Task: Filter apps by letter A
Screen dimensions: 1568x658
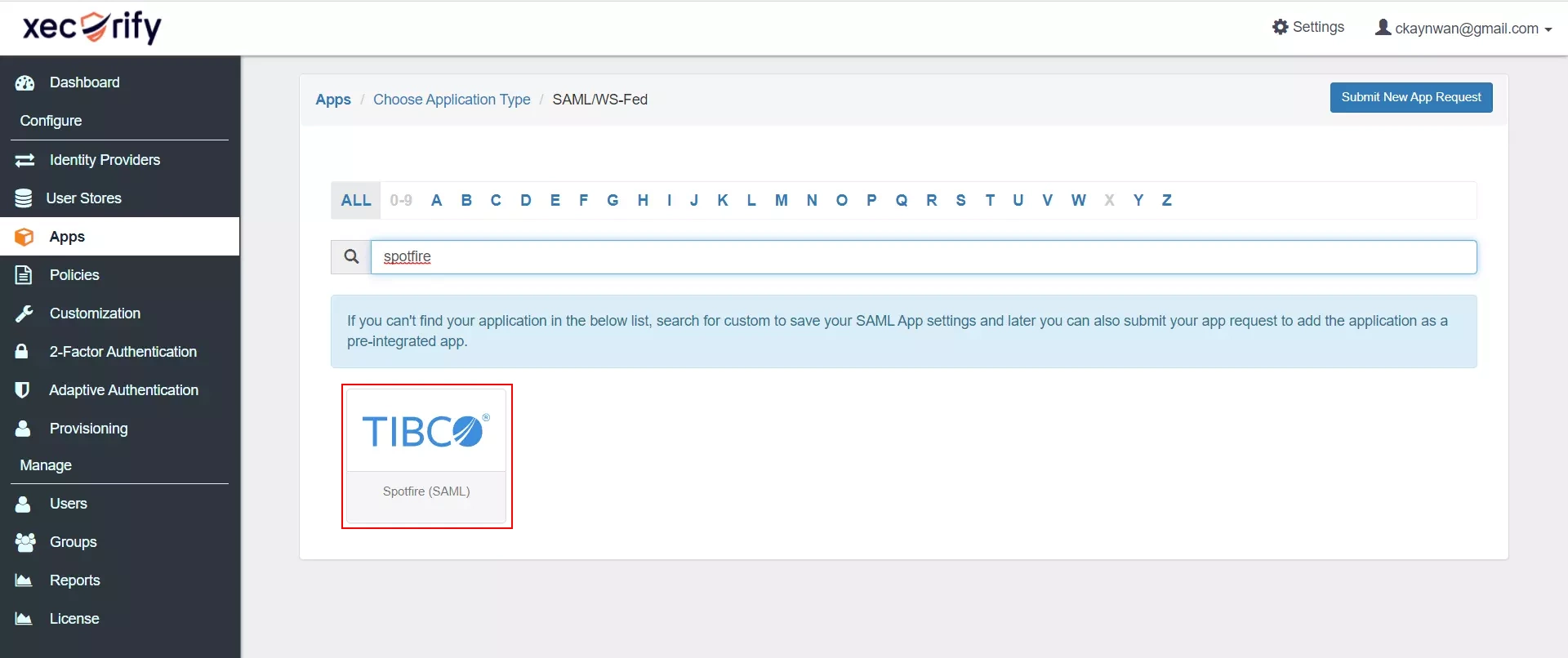Action: [x=437, y=201]
